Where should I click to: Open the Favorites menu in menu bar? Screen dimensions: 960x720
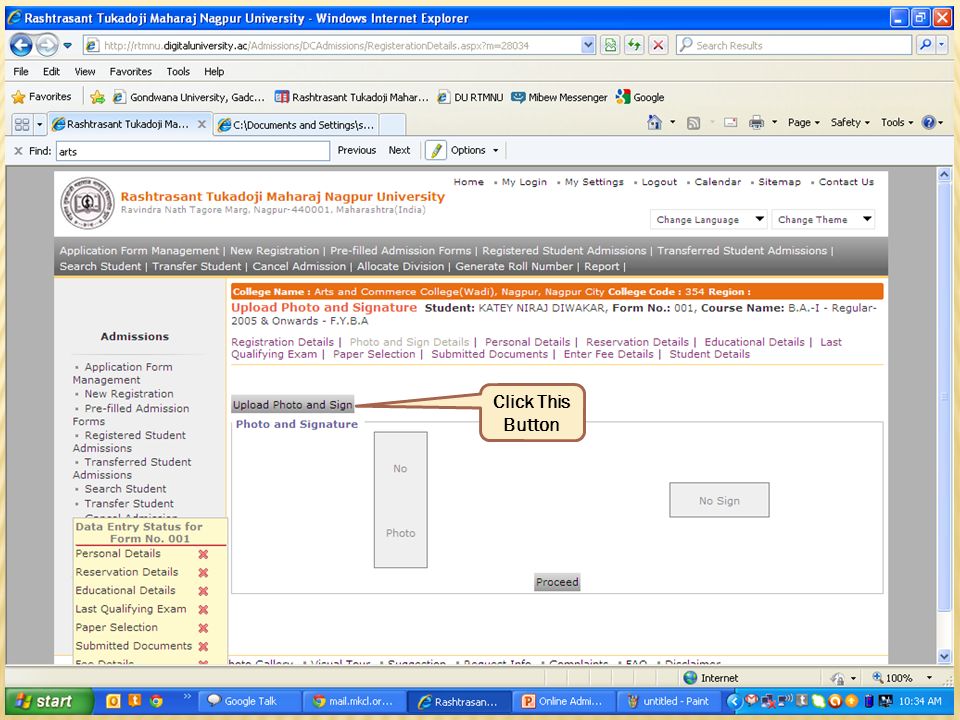coord(130,72)
